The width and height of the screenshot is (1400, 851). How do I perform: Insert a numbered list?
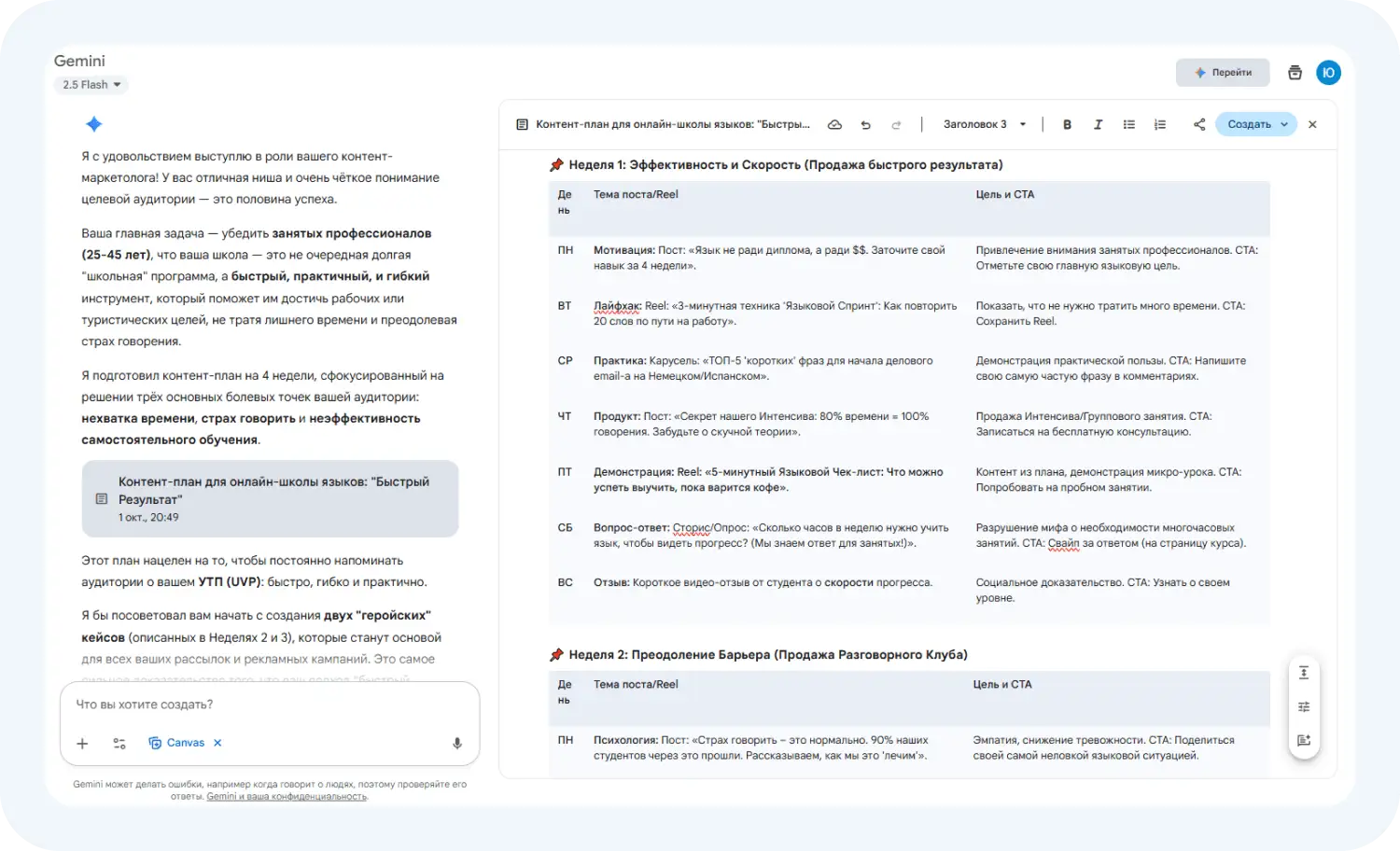click(1159, 124)
